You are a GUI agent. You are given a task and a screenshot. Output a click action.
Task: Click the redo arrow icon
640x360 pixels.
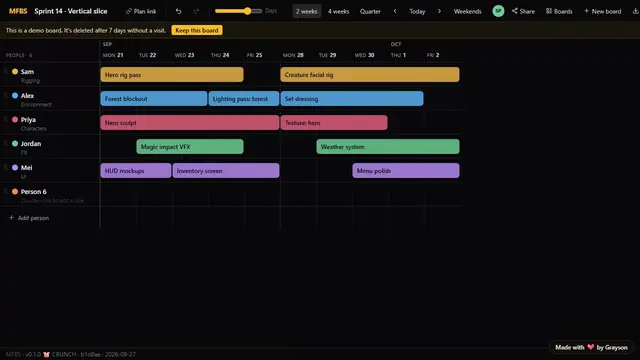[x=196, y=11]
